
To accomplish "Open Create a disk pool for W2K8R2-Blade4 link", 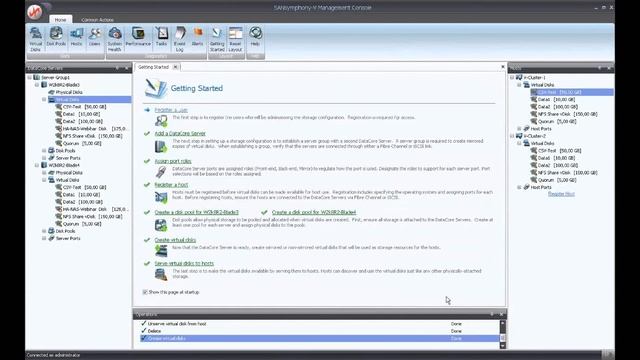I will tap(314, 212).
